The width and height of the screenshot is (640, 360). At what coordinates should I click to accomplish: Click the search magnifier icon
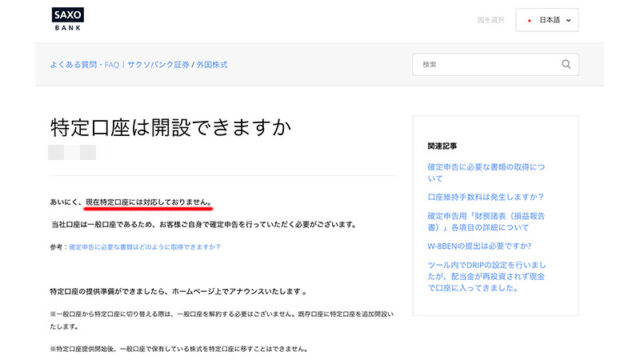(x=566, y=64)
